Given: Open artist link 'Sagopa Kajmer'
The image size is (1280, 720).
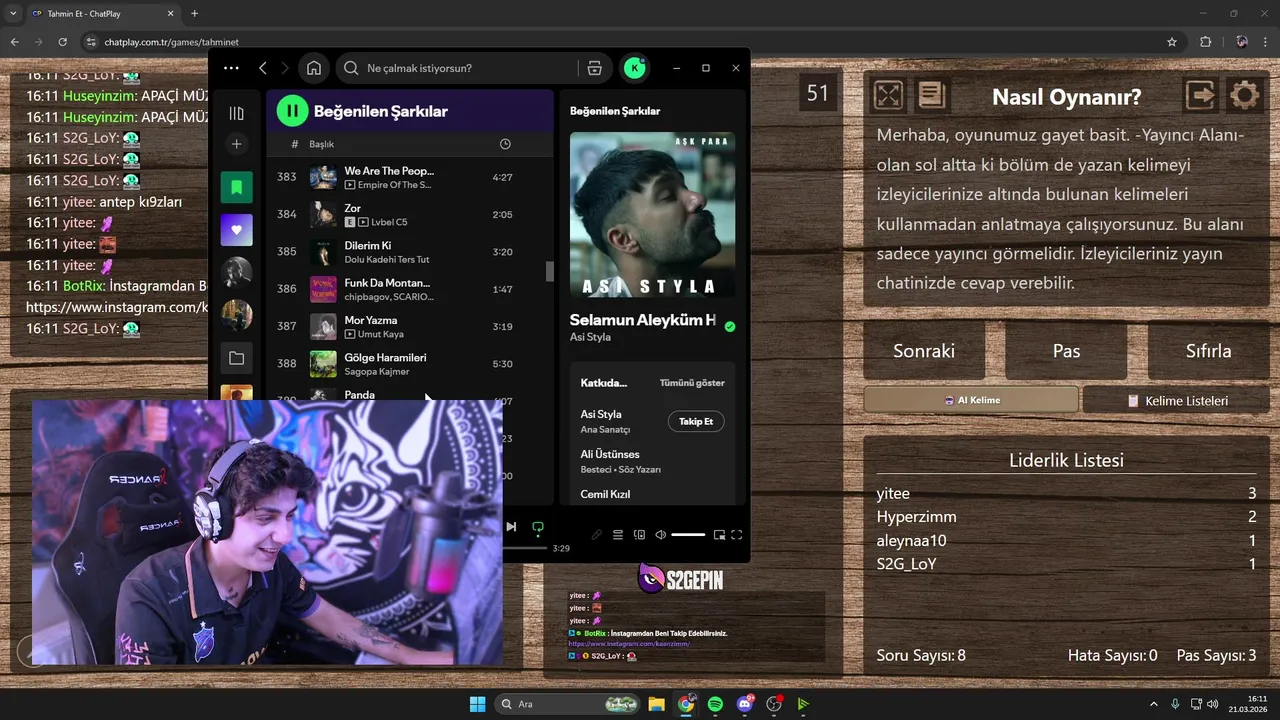Looking at the screenshot, I should click(x=377, y=372).
